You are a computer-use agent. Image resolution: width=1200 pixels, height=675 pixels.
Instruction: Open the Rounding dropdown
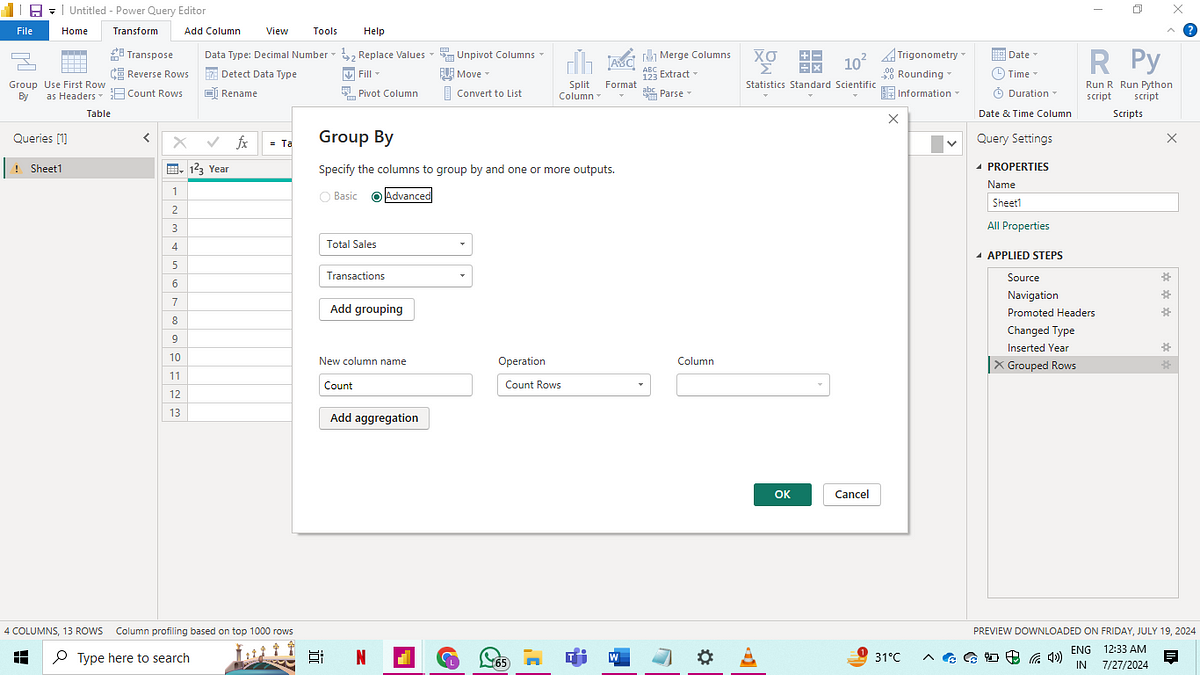(x=918, y=74)
